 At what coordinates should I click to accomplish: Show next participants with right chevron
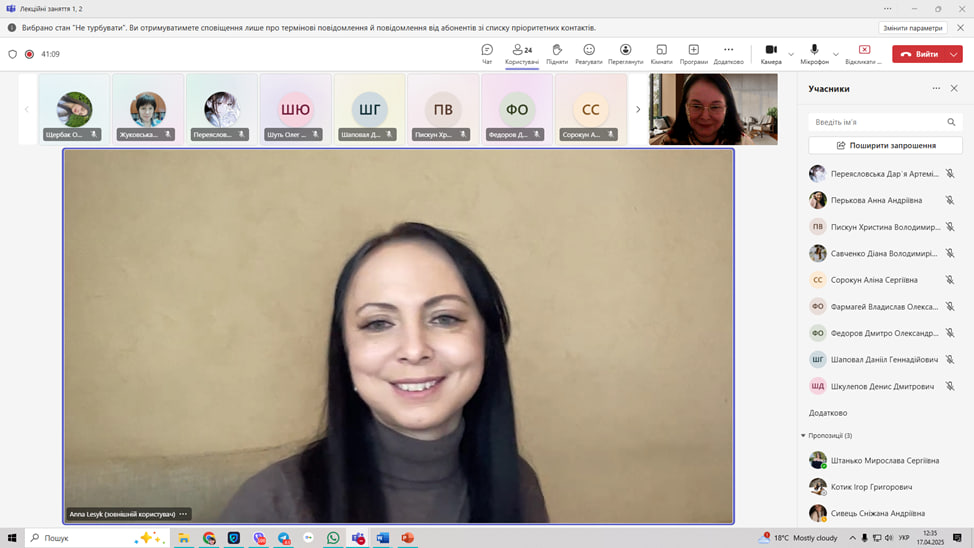[x=638, y=109]
